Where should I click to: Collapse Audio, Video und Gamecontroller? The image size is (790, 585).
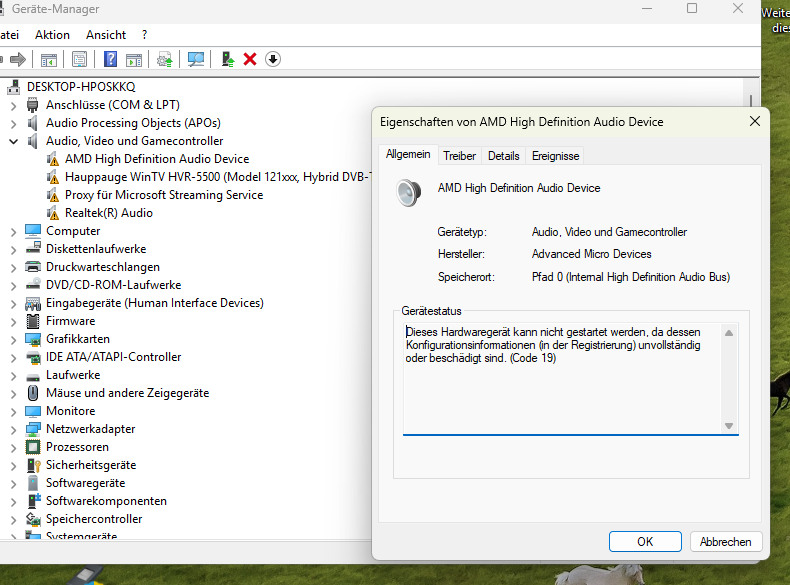click(14, 142)
